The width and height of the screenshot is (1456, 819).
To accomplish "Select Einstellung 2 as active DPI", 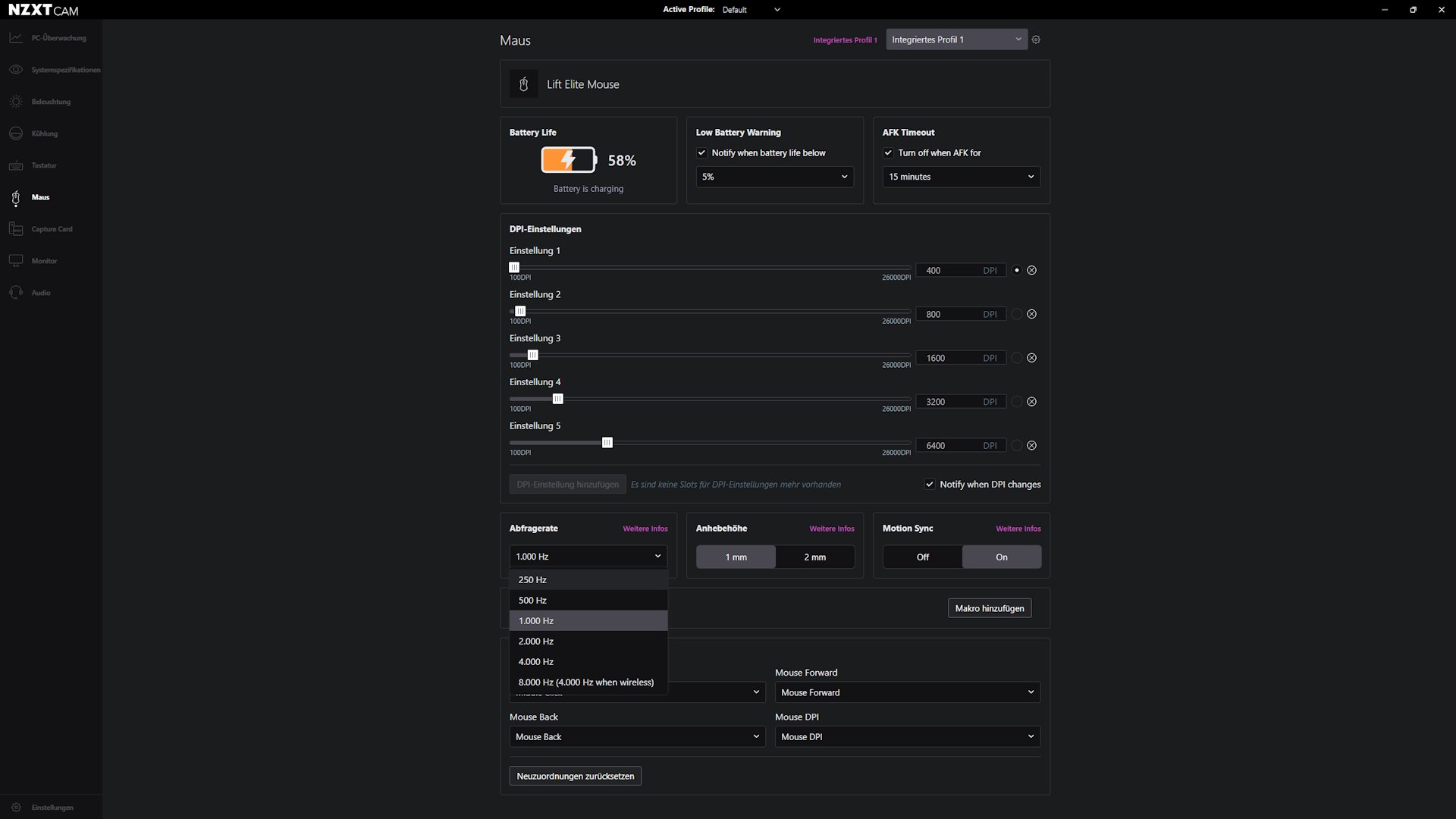I will tap(1017, 314).
